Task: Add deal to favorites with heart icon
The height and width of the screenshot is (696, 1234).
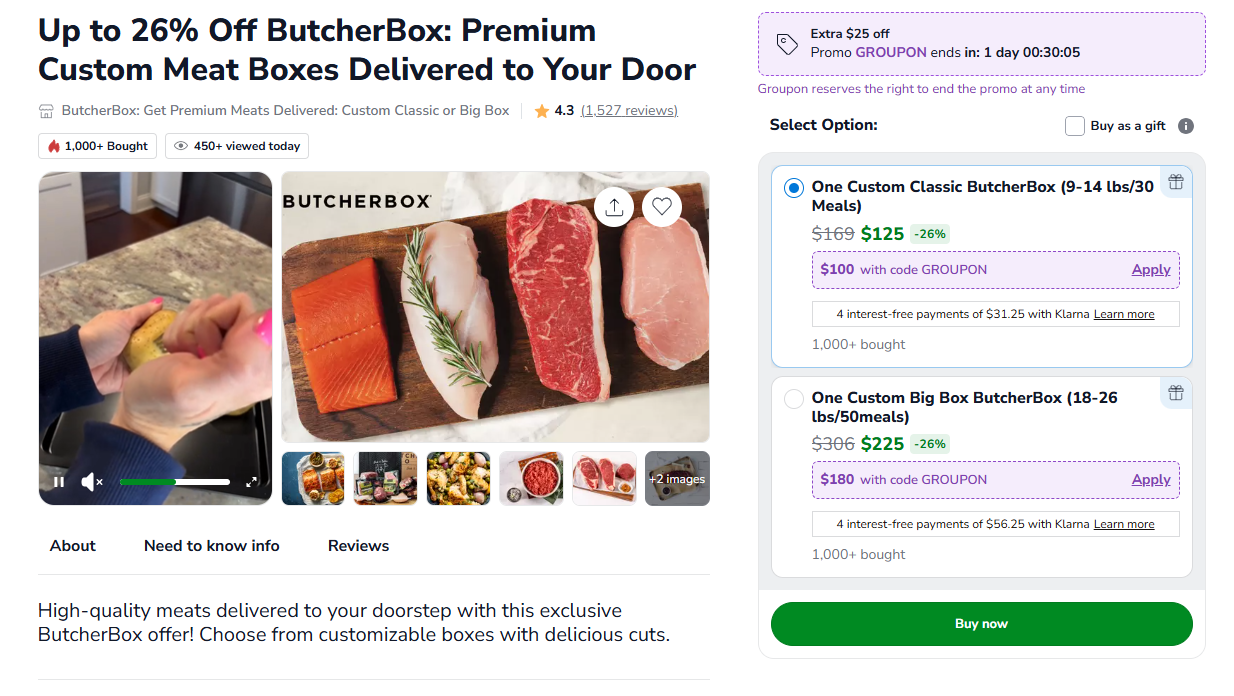Action: 662,207
